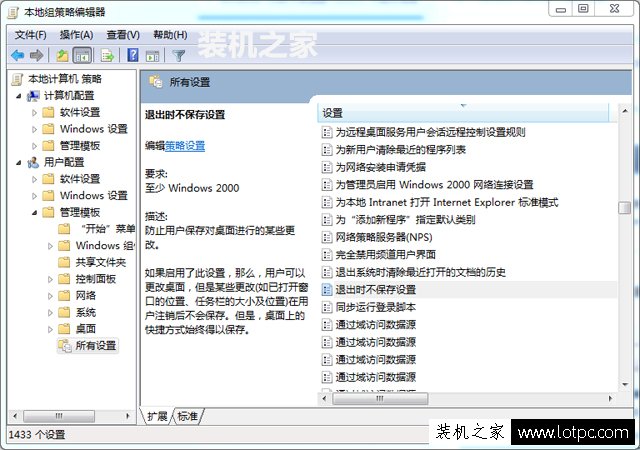Collapse the 用户配置 node
The image size is (640, 450).
click(x=19, y=163)
